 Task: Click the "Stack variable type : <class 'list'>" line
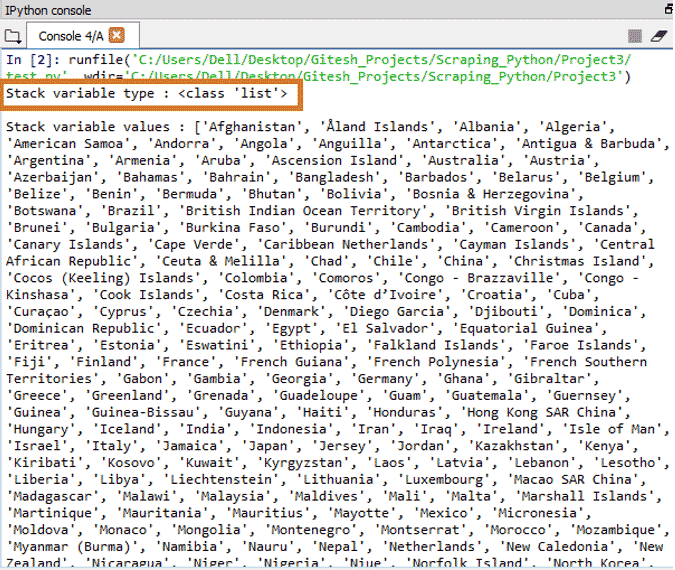[146, 93]
